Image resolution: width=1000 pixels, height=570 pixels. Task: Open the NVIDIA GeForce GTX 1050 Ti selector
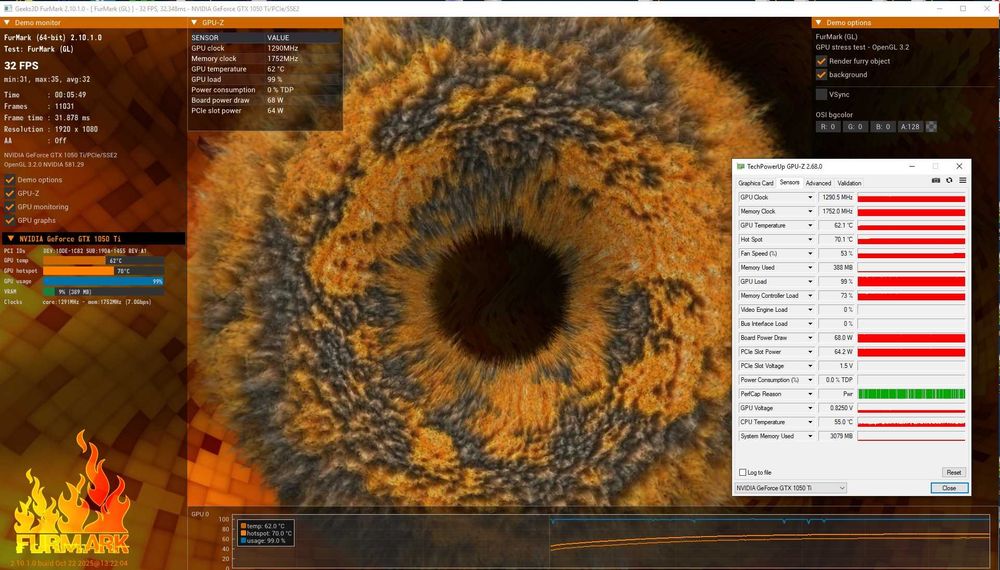[x=790, y=488]
